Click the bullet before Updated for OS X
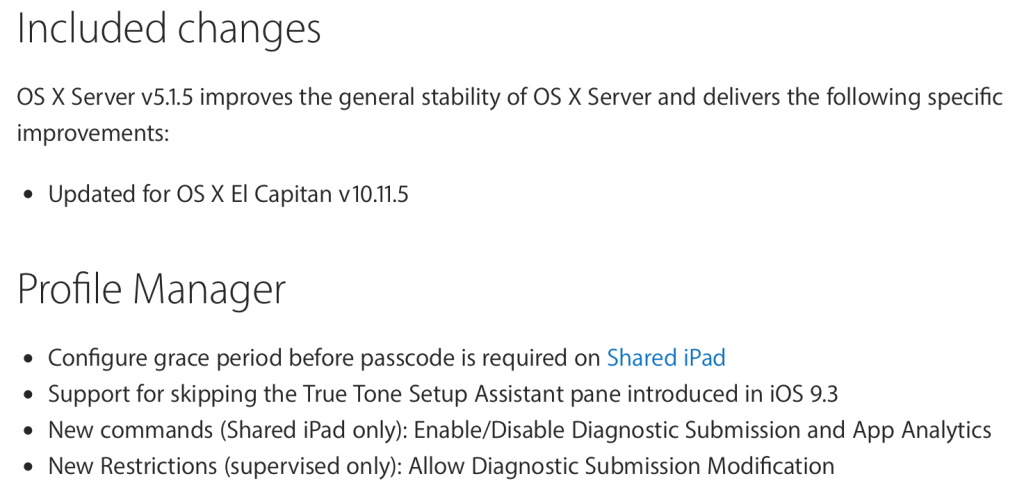 point(28,195)
